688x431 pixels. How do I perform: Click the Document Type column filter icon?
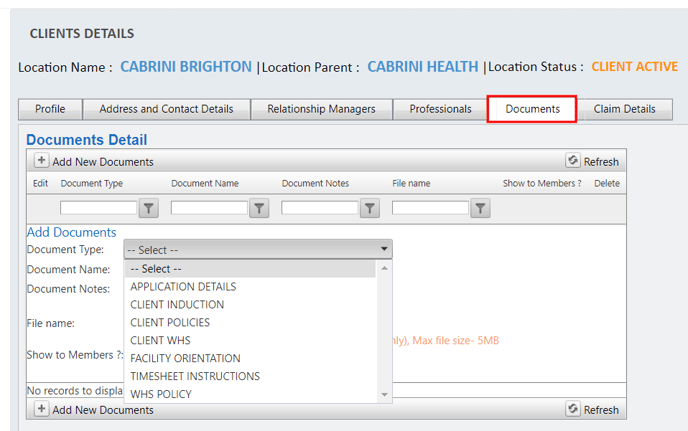149,208
